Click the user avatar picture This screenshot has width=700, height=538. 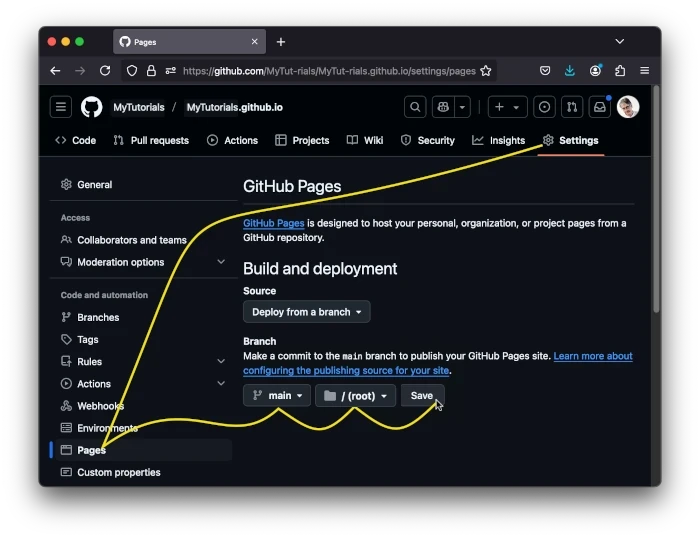click(x=628, y=107)
